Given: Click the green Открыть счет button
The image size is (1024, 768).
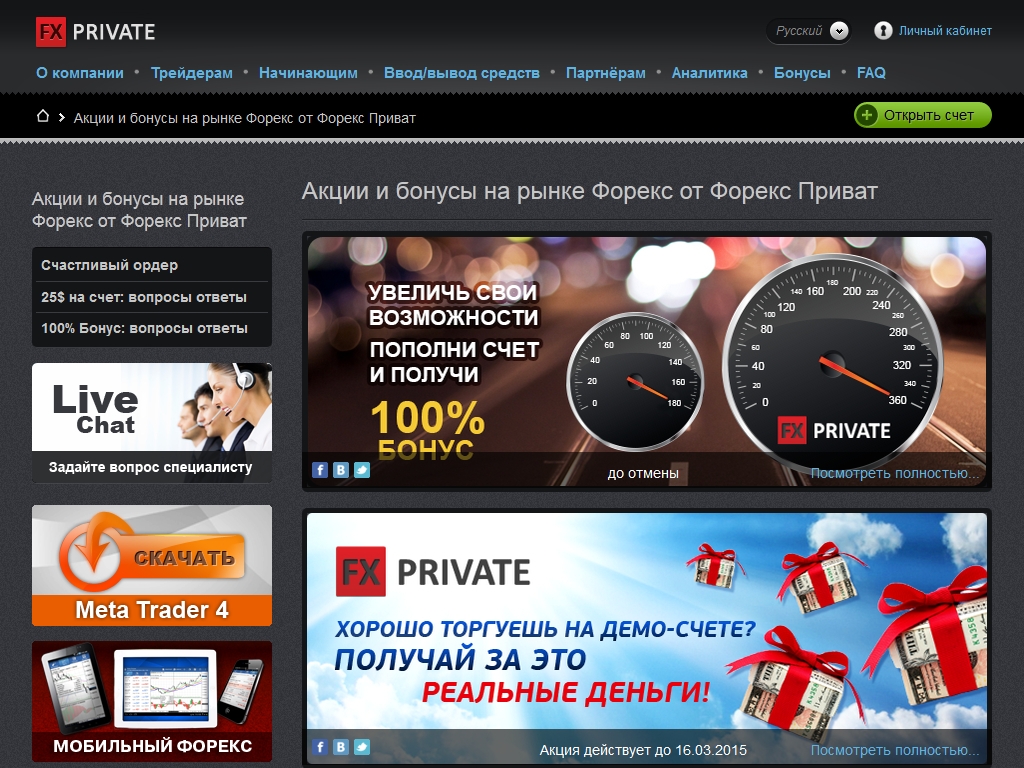Looking at the screenshot, I should tap(922, 115).
